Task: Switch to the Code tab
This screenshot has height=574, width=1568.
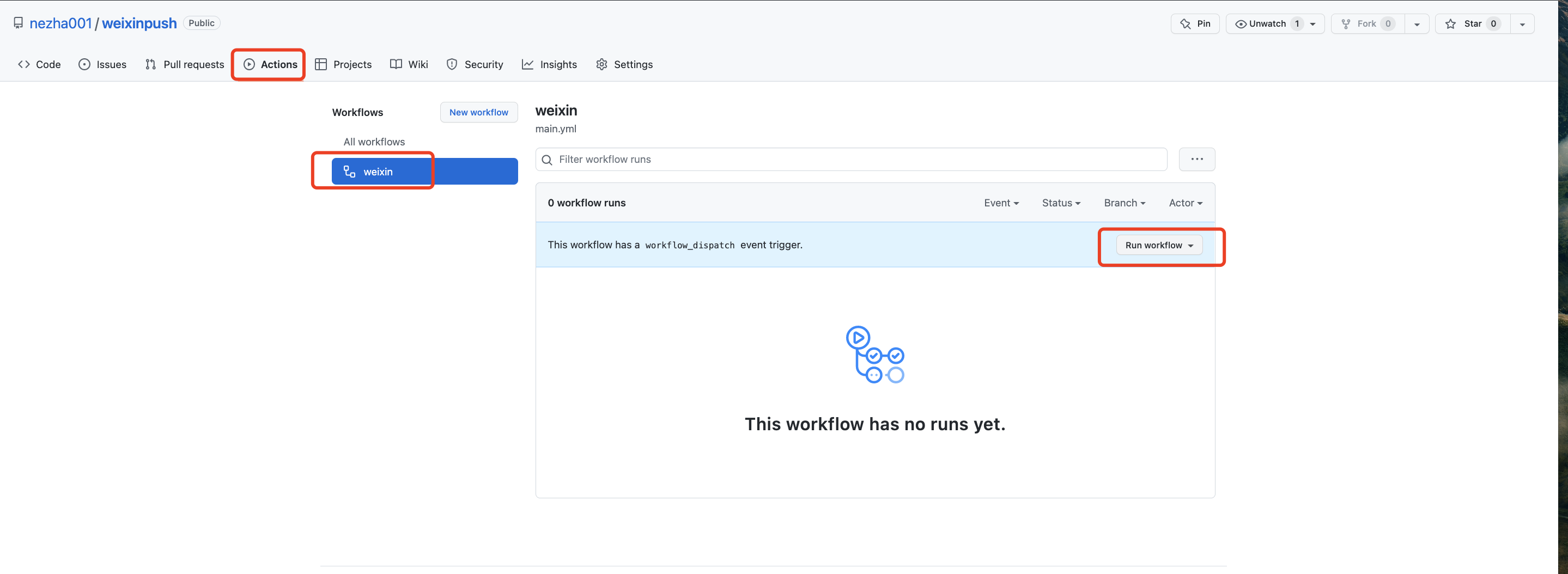Action: (40, 64)
